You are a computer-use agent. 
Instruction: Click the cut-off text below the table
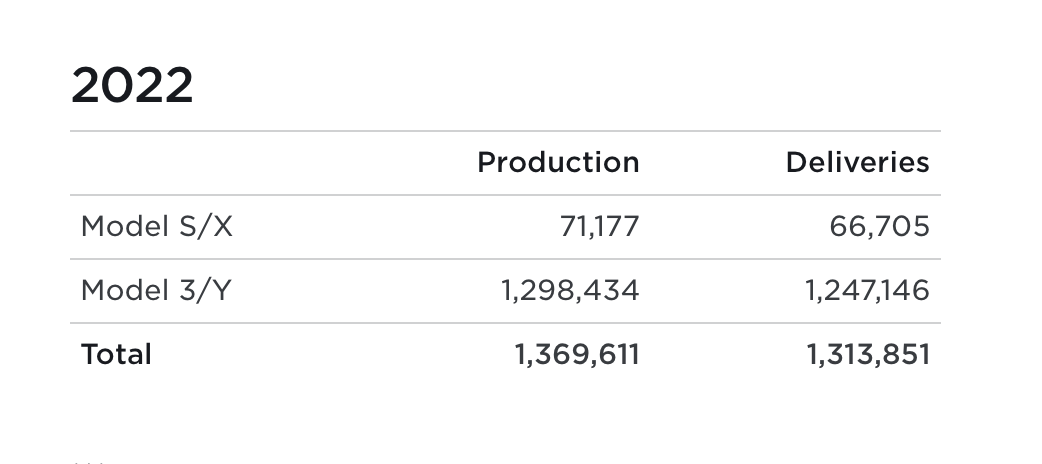click(x=89, y=461)
